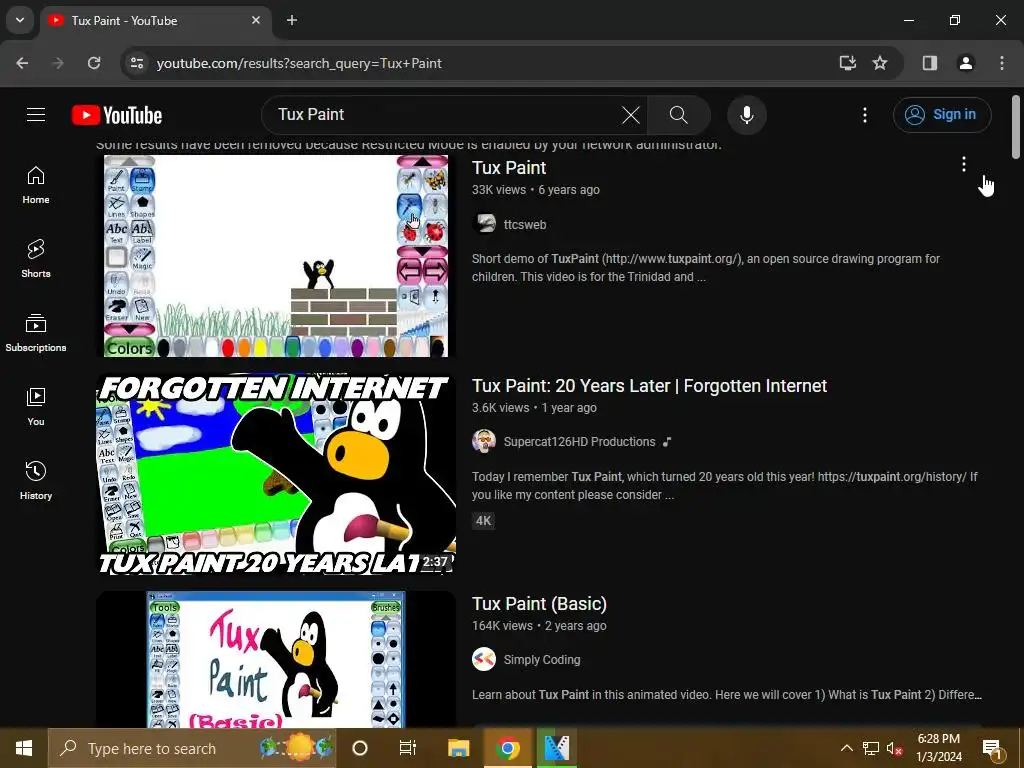Click Windows taskbar search box

pyautogui.click(x=192, y=748)
